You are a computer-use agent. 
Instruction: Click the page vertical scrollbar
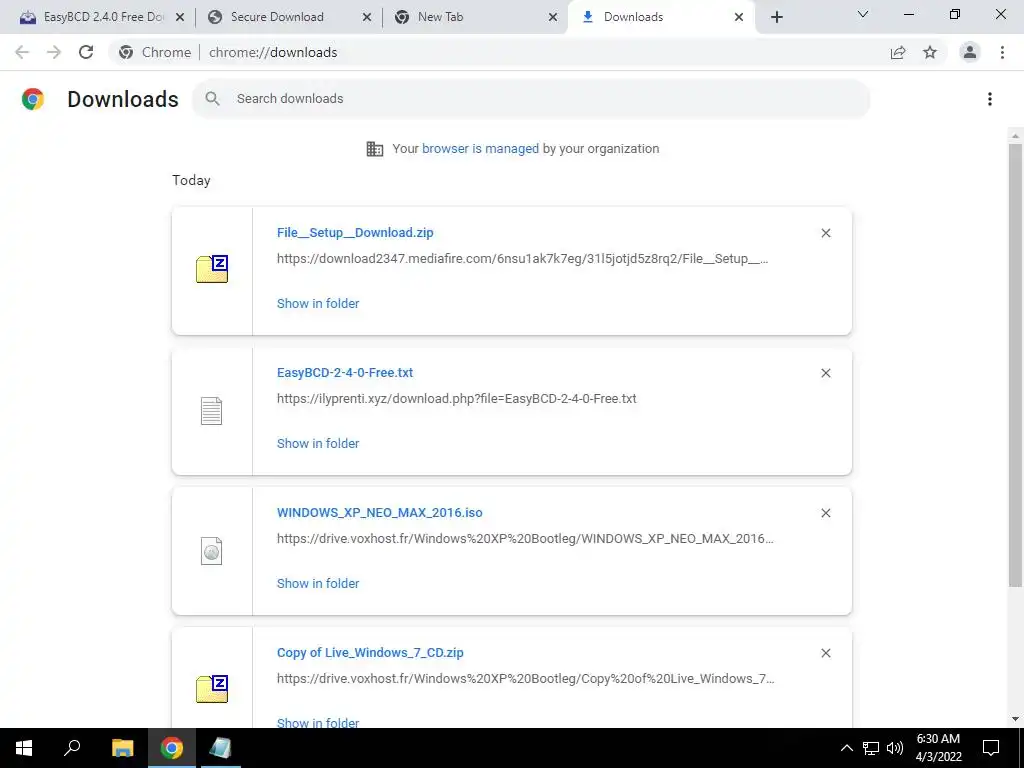tap(1015, 366)
